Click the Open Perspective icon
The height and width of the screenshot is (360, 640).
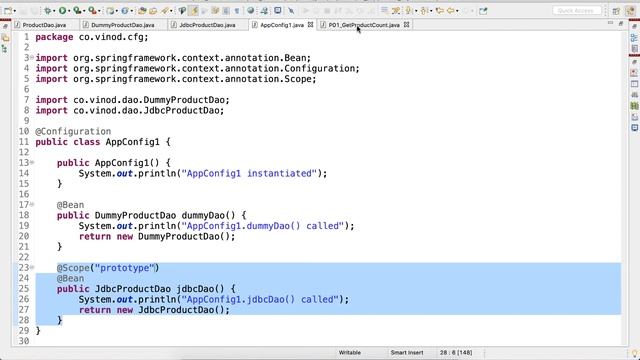[x=616, y=11]
